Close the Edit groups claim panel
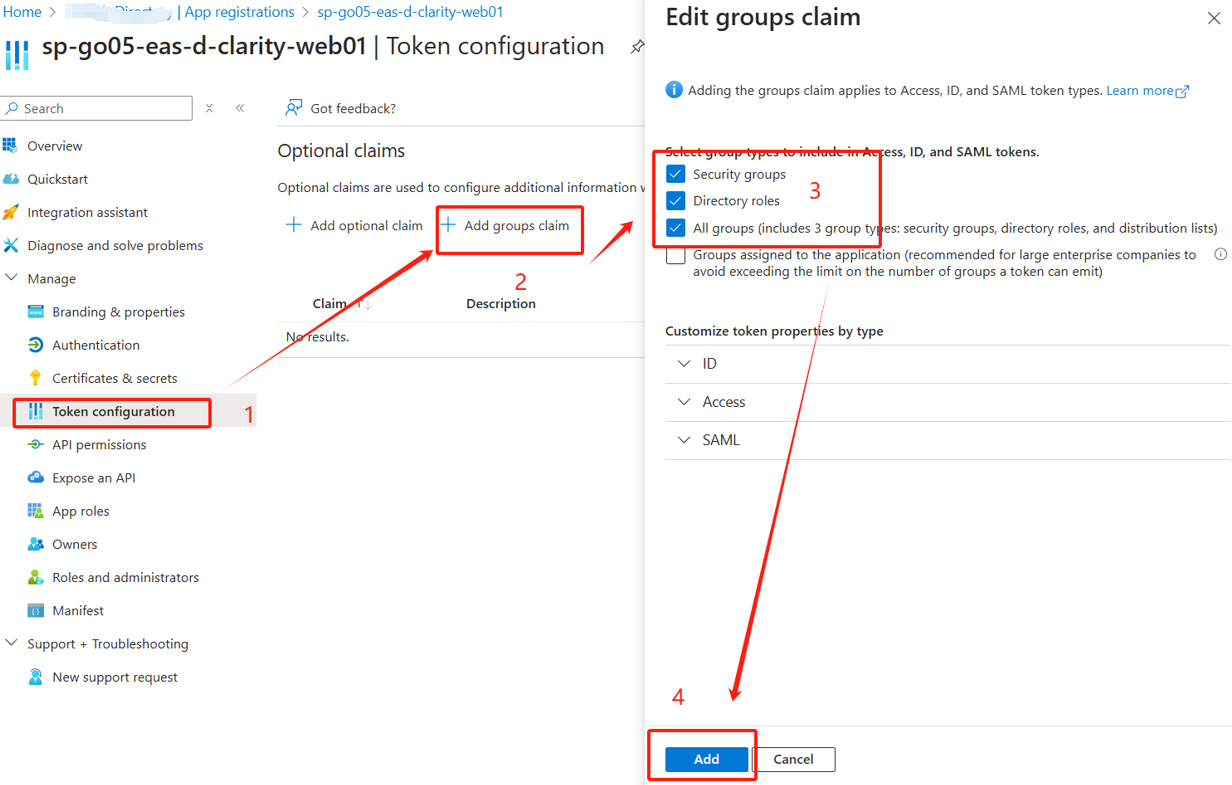The width and height of the screenshot is (1232, 785). [1213, 18]
